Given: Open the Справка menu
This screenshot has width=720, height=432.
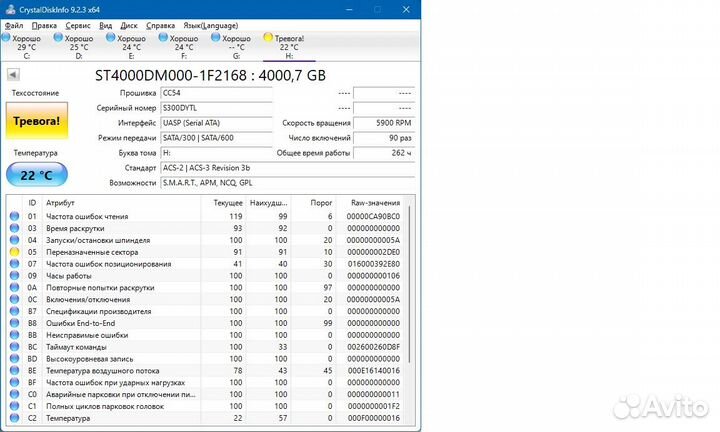Looking at the screenshot, I should 160,25.
